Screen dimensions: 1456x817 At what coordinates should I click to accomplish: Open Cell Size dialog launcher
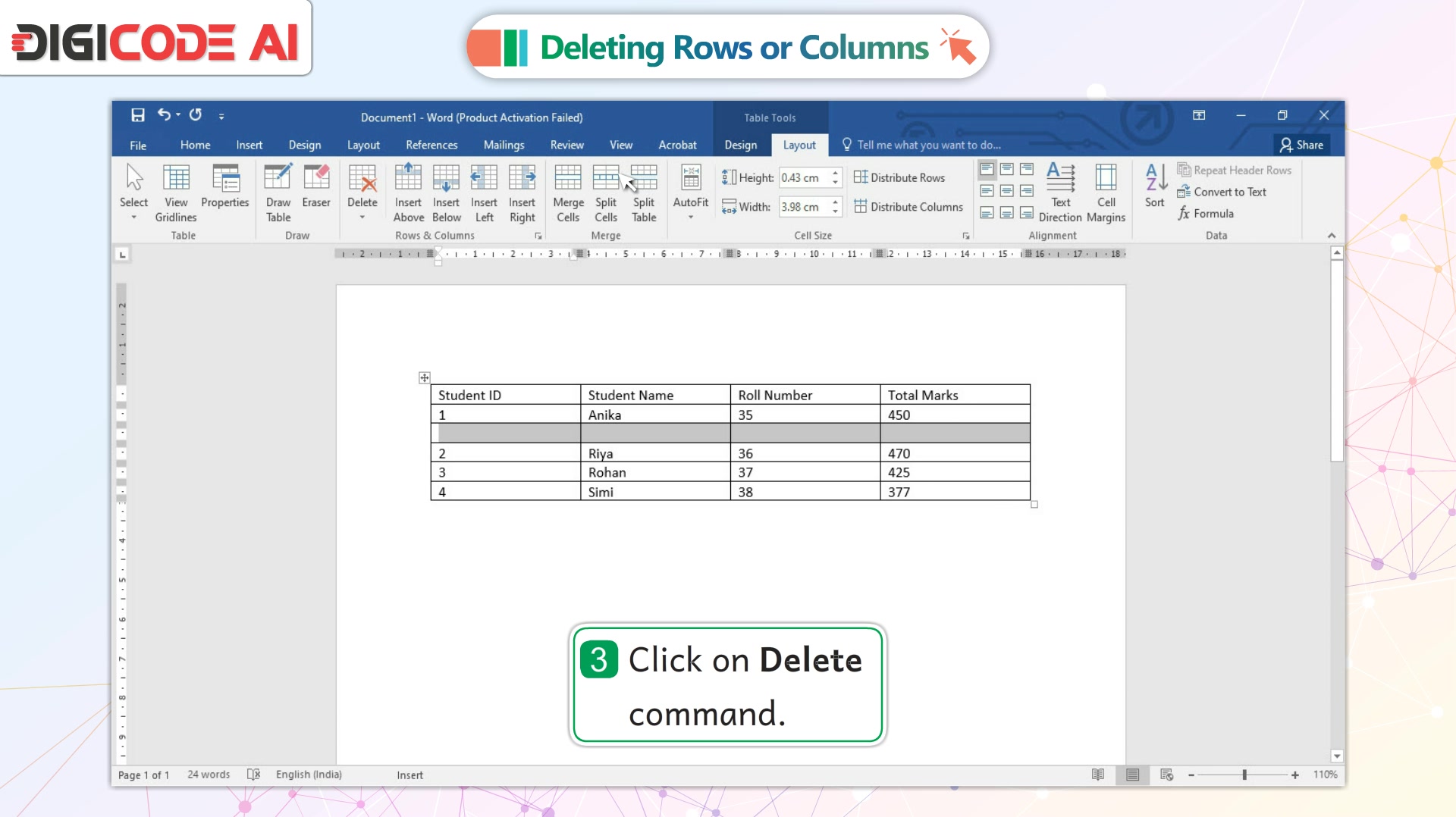click(965, 236)
